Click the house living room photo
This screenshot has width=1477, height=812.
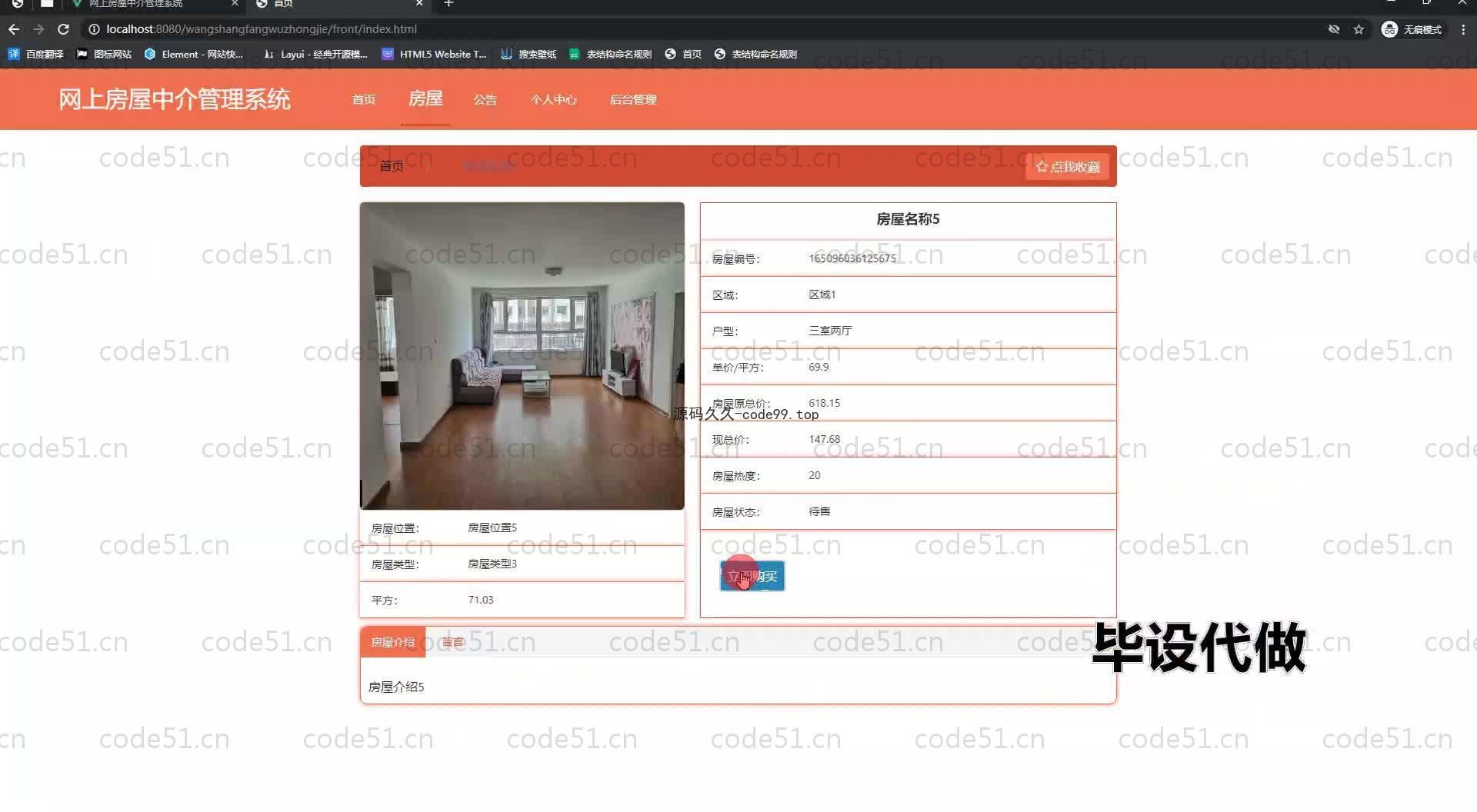522,355
